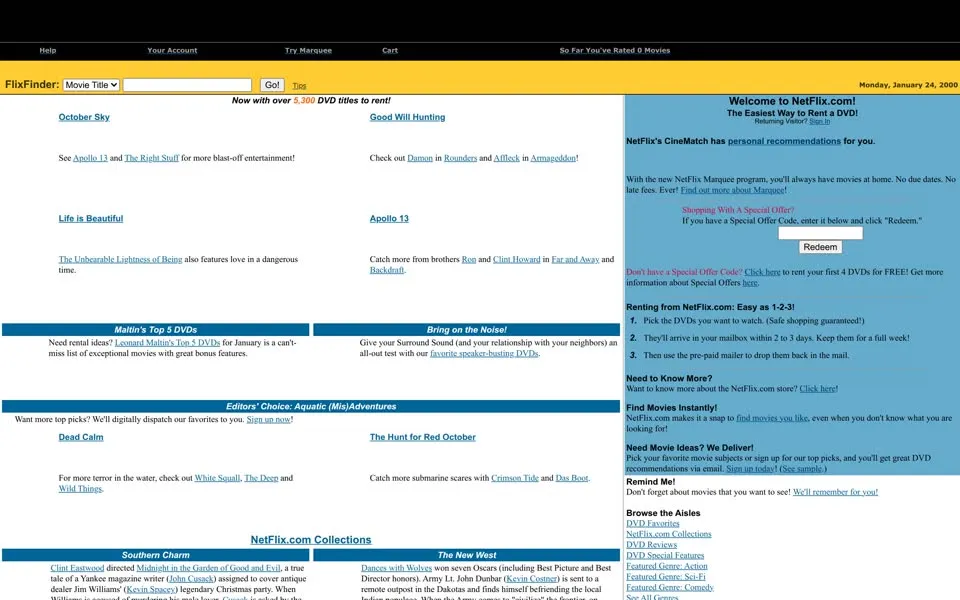Image resolution: width=960 pixels, height=600 pixels.
Task: Open the Armageddon link
Action: [x=553, y=158]
